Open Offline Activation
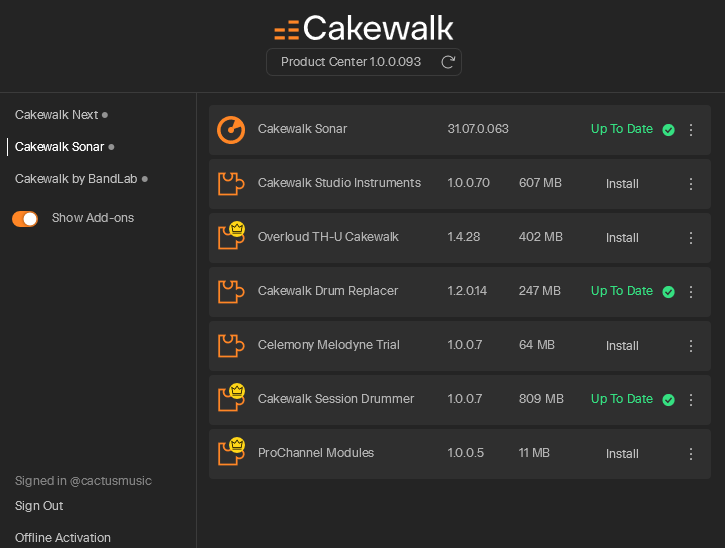 62,538
